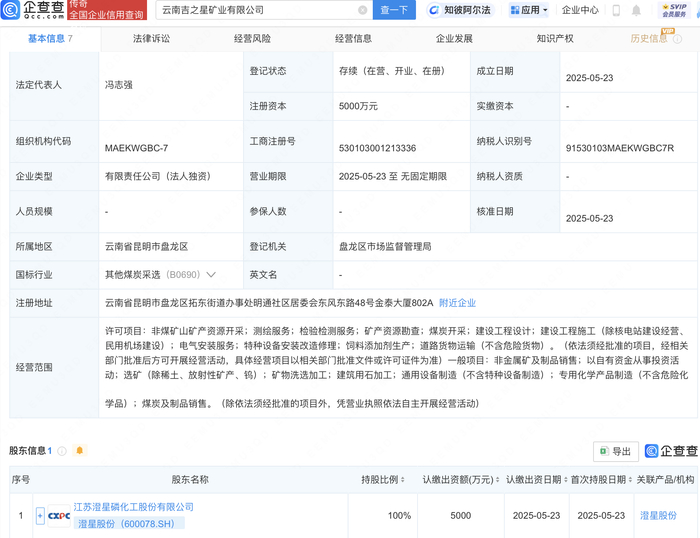Screen dimensions: 700x538
Task: Switch to the 法律诉讼 tab
Action: point(151,39)
